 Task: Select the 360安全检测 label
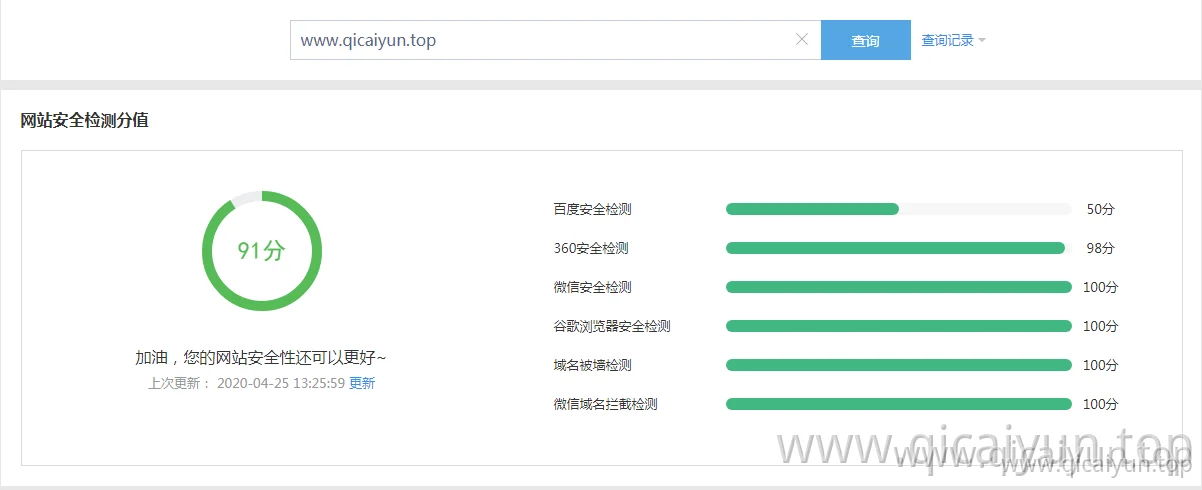(591, 248)
